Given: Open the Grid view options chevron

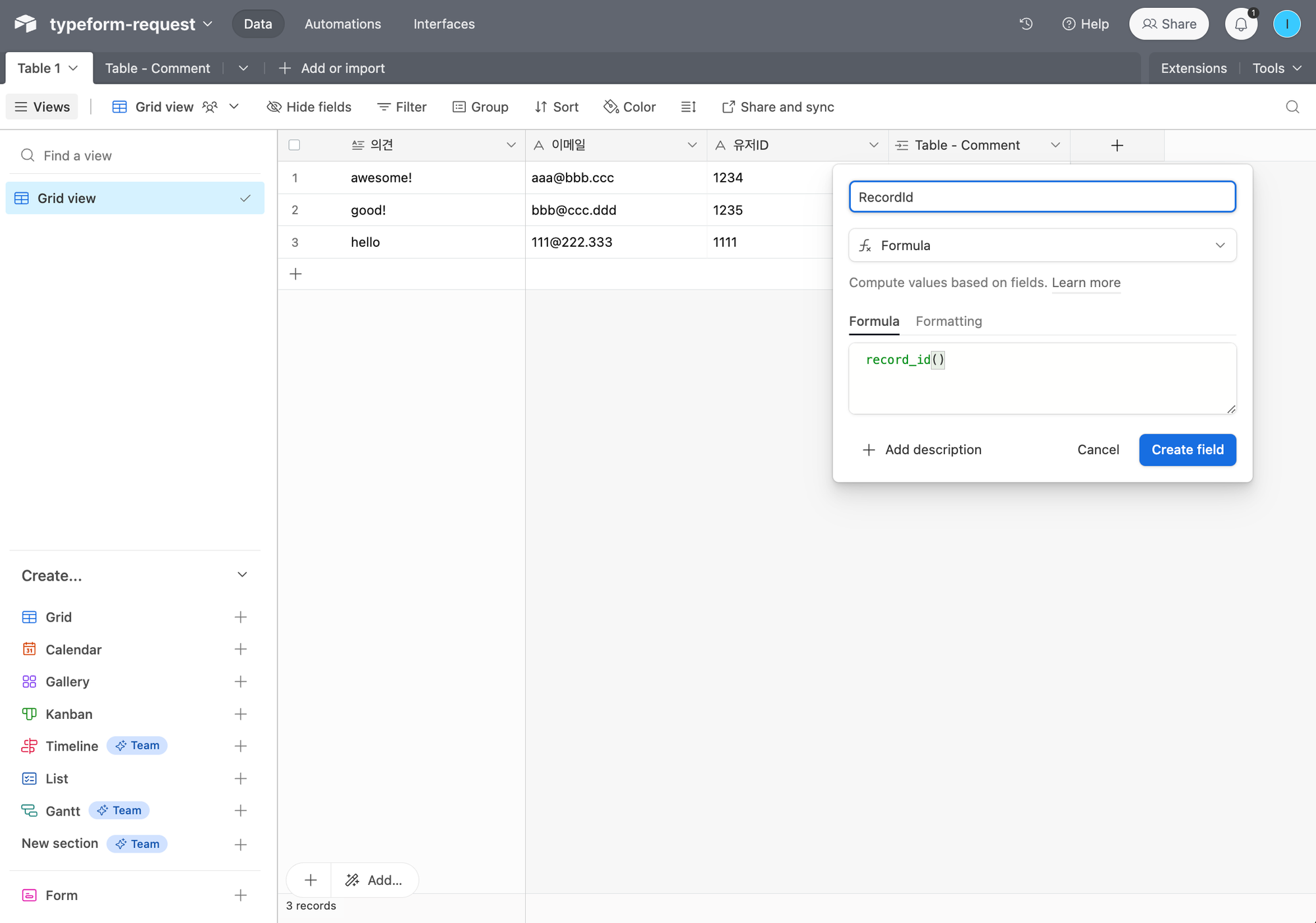Looking at the screenshot, I should click(x=234, y=107).
